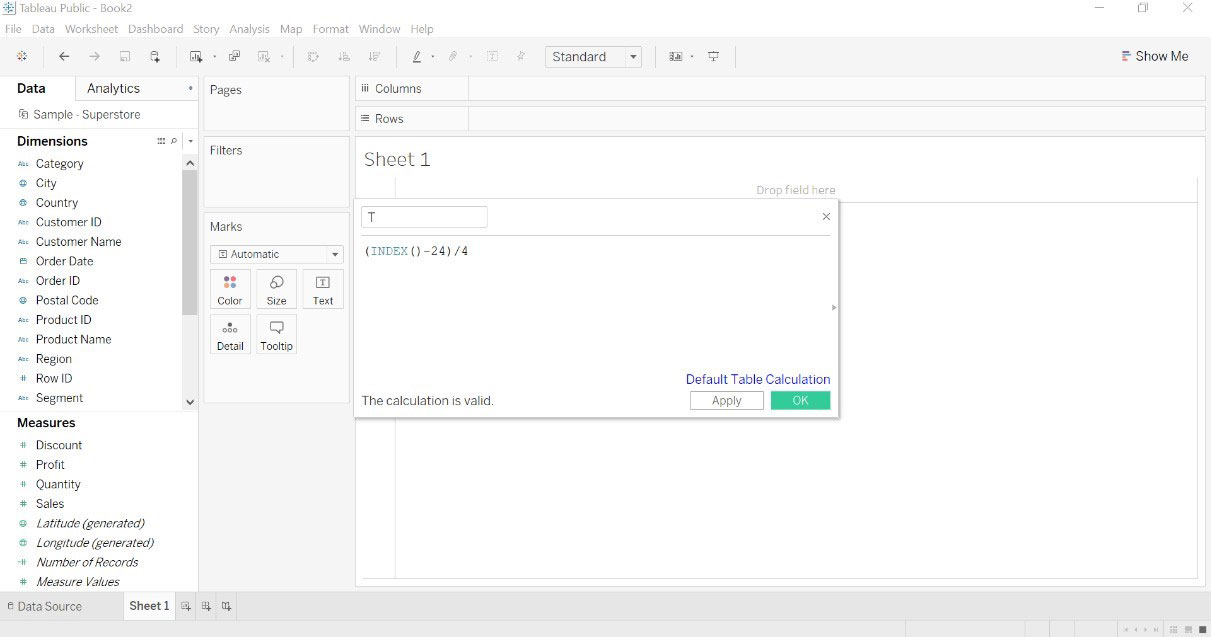Click the Sort descending toolbar icon

pyautogui.click(x=374, y=57)
